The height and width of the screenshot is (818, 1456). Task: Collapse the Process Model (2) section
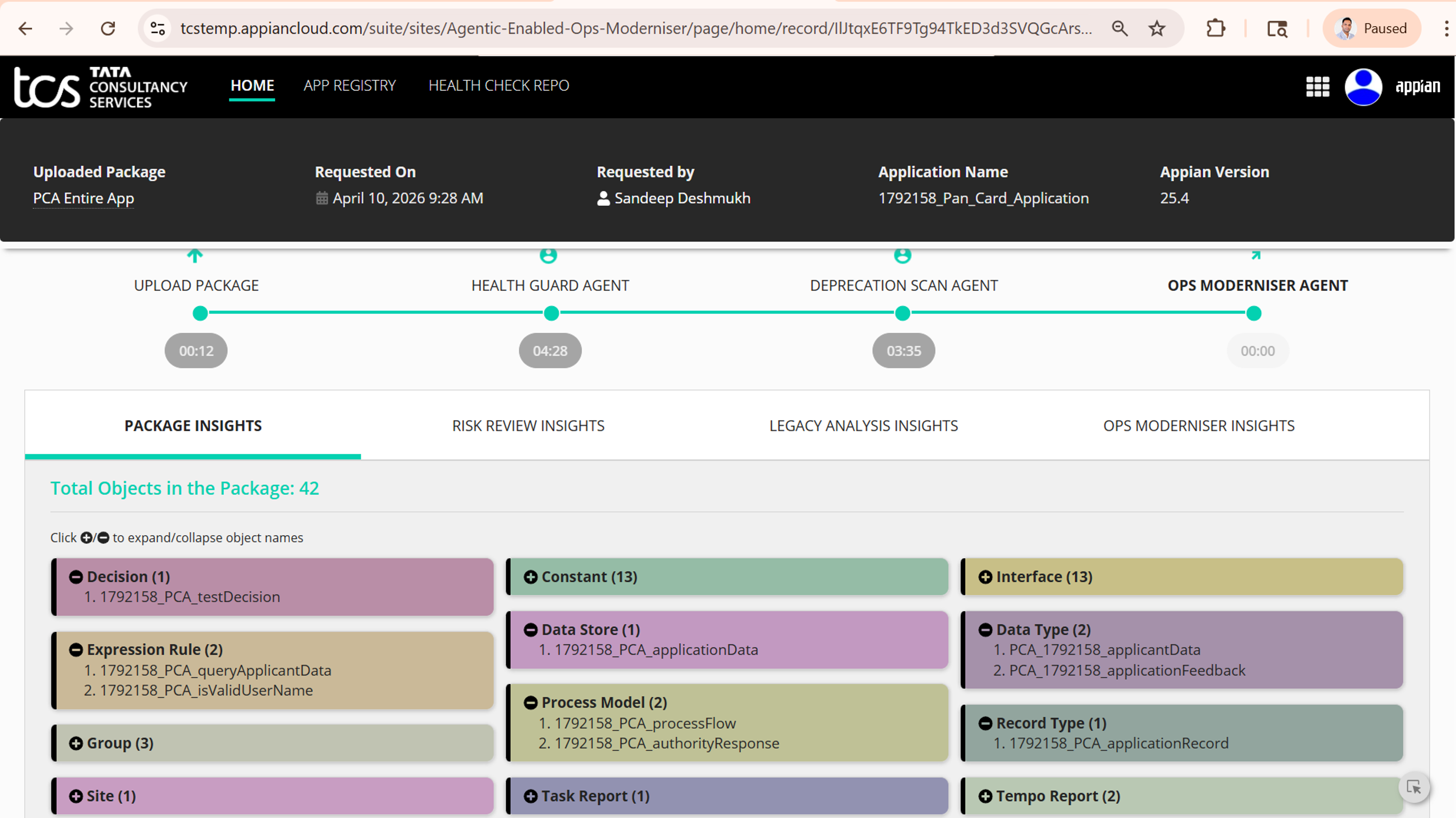[x=531, y=703]
